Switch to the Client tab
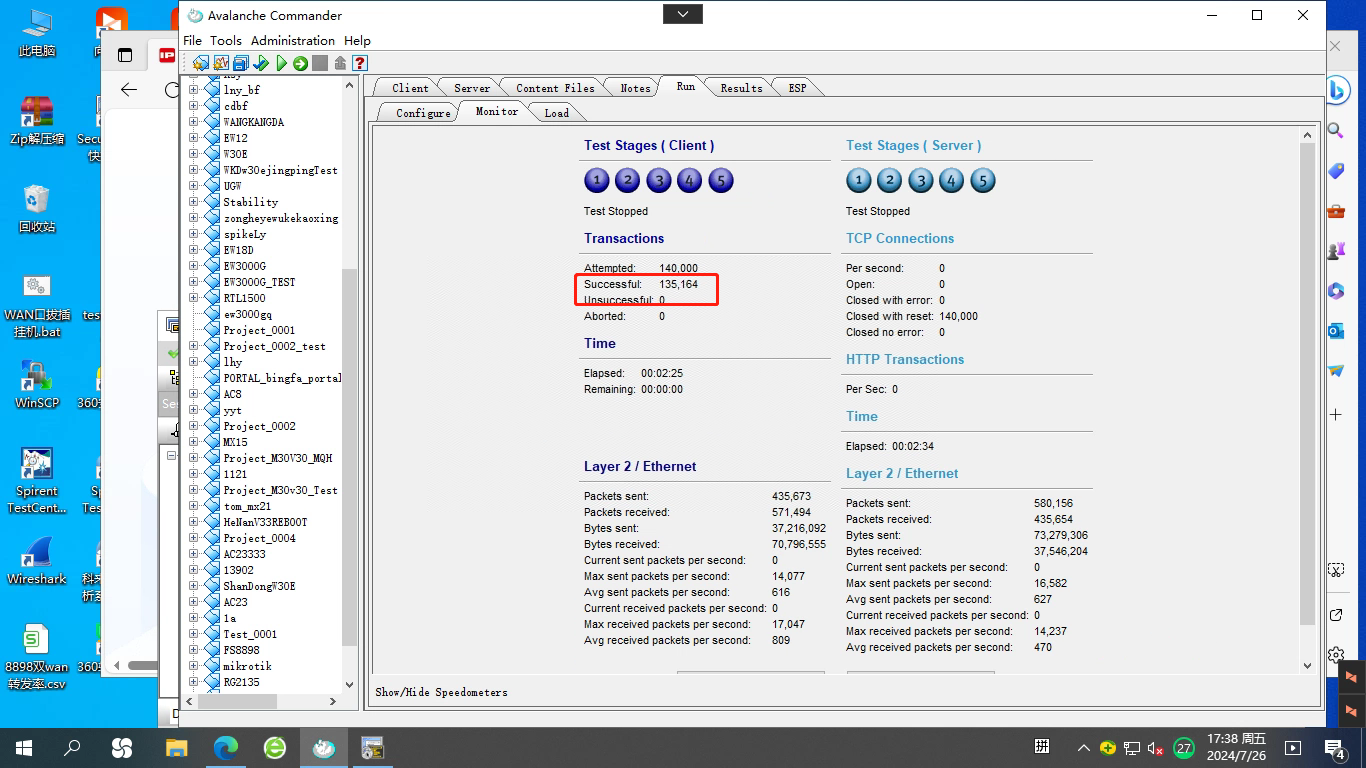Image resolution: width=1366 pixels, height=768 pixels. pyautogui.click(x=410, y=88)
